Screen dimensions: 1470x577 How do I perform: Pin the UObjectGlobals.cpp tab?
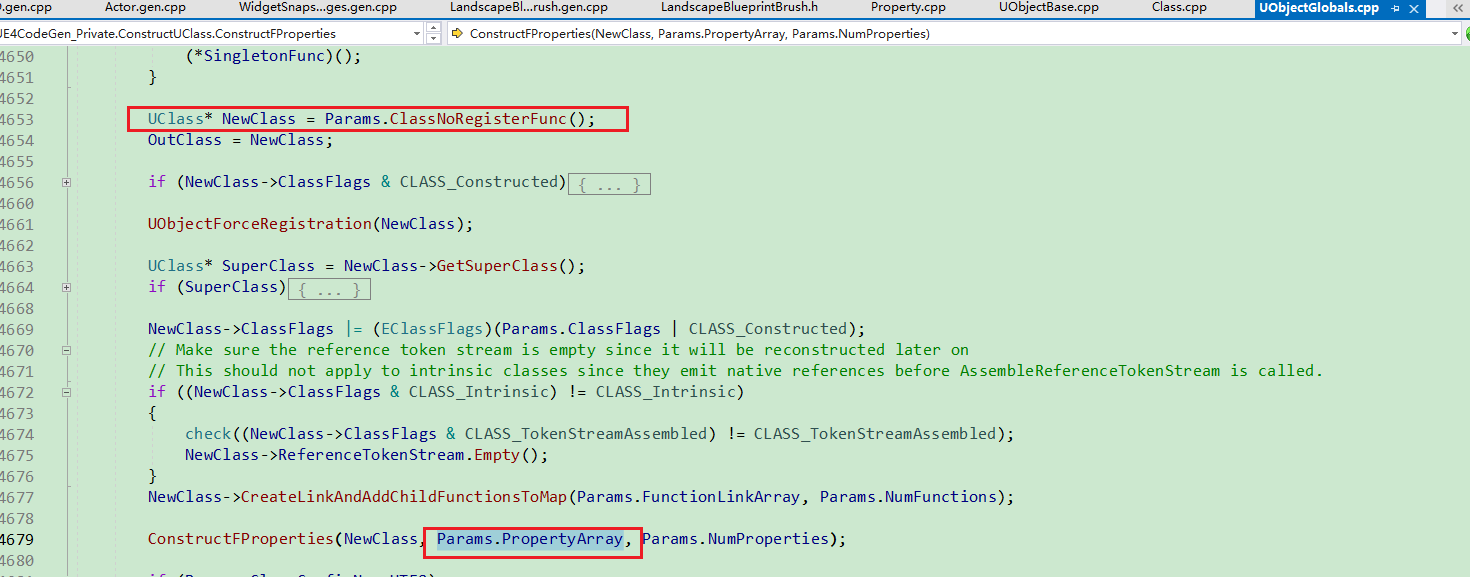(1395, 7)
